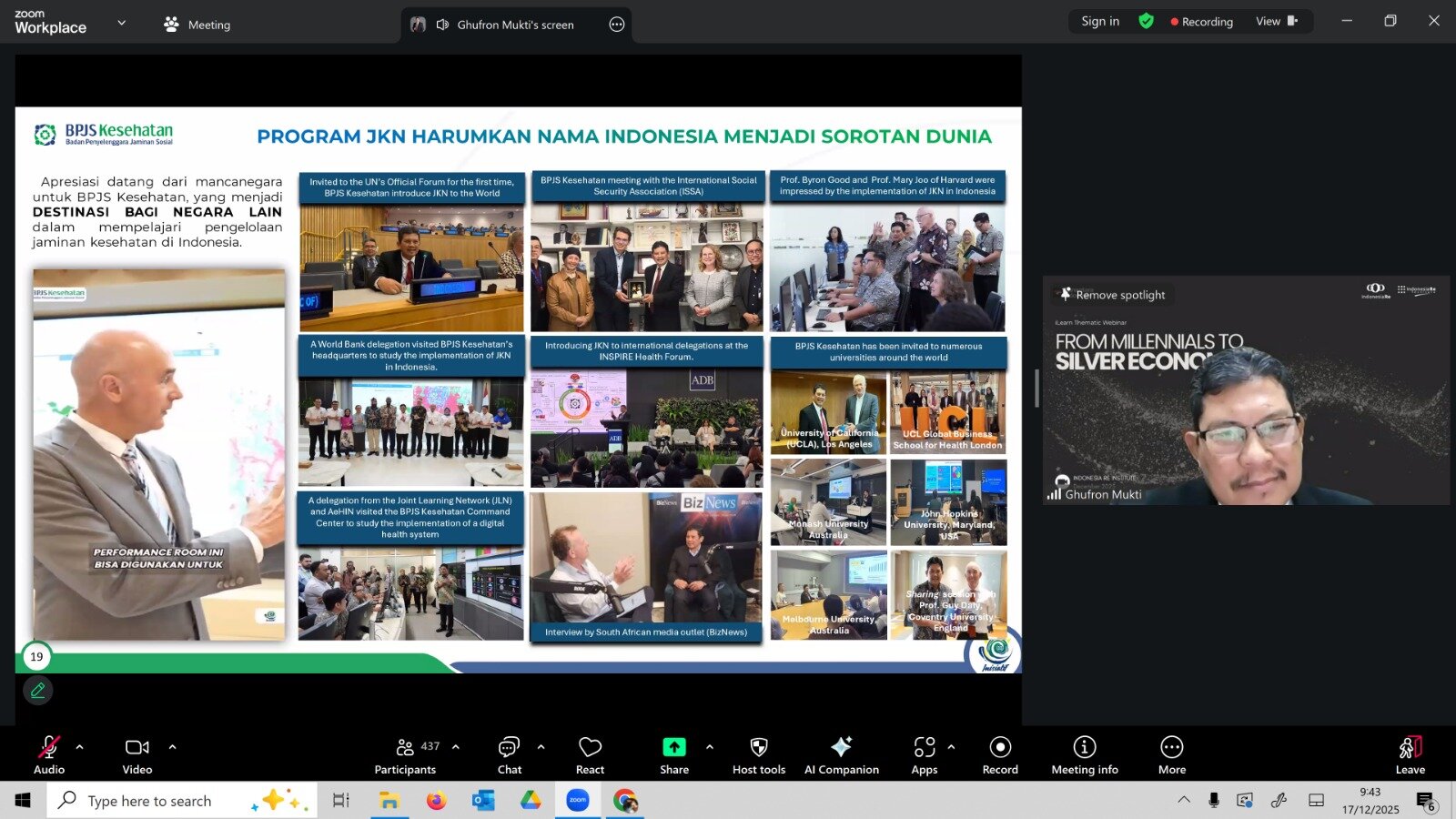The width and height of the screenshot is (1456, 819).
Task: Open Meeting info
Action: 1085,747
